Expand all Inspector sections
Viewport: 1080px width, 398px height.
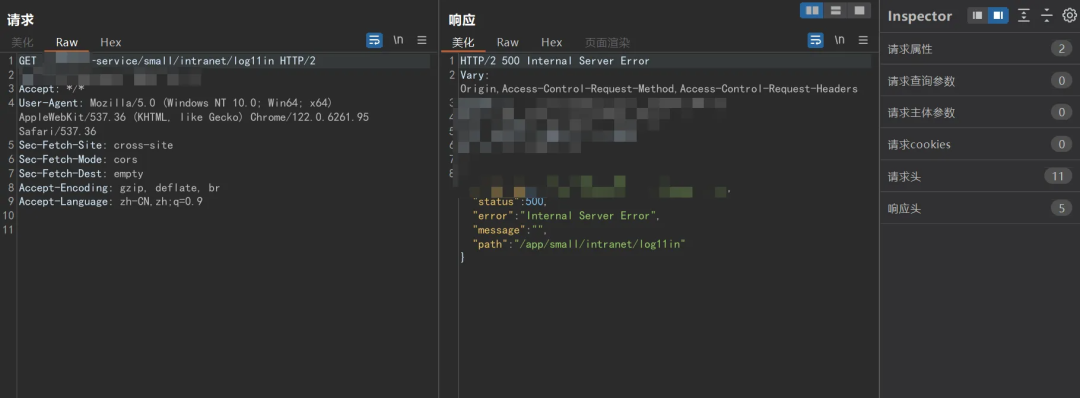point(1024,15)
